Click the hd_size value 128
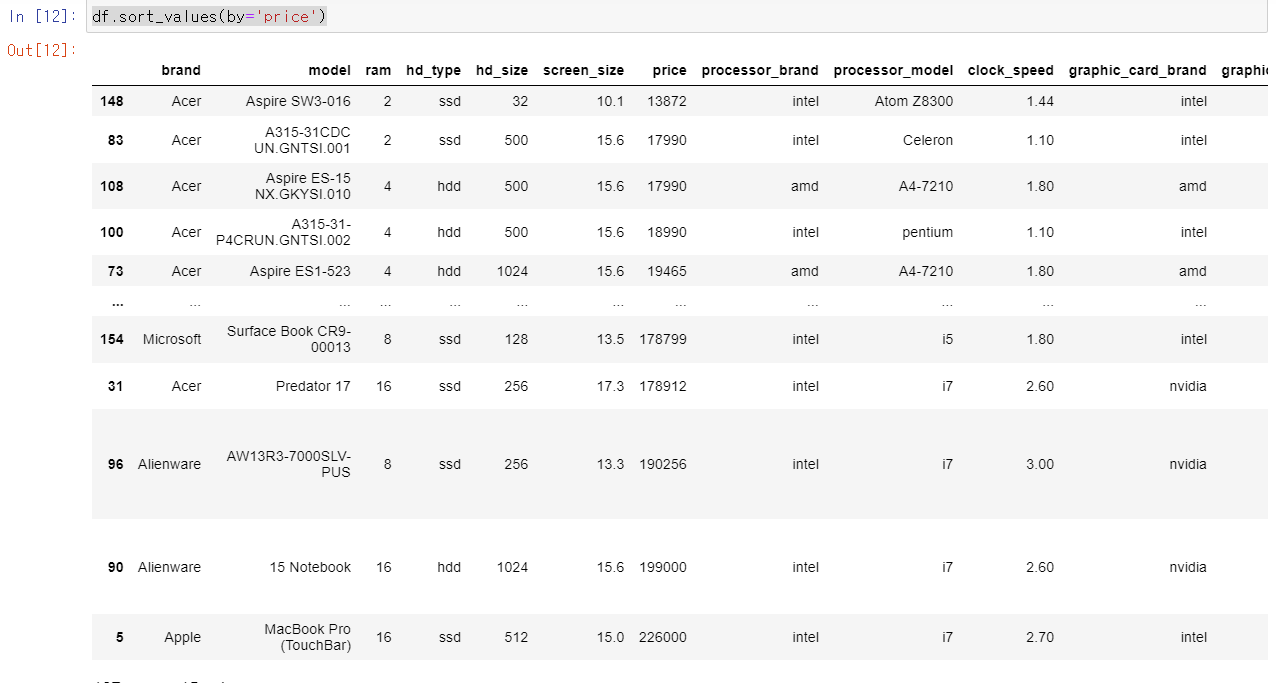 pyautogui.click(x=516, y=339)
